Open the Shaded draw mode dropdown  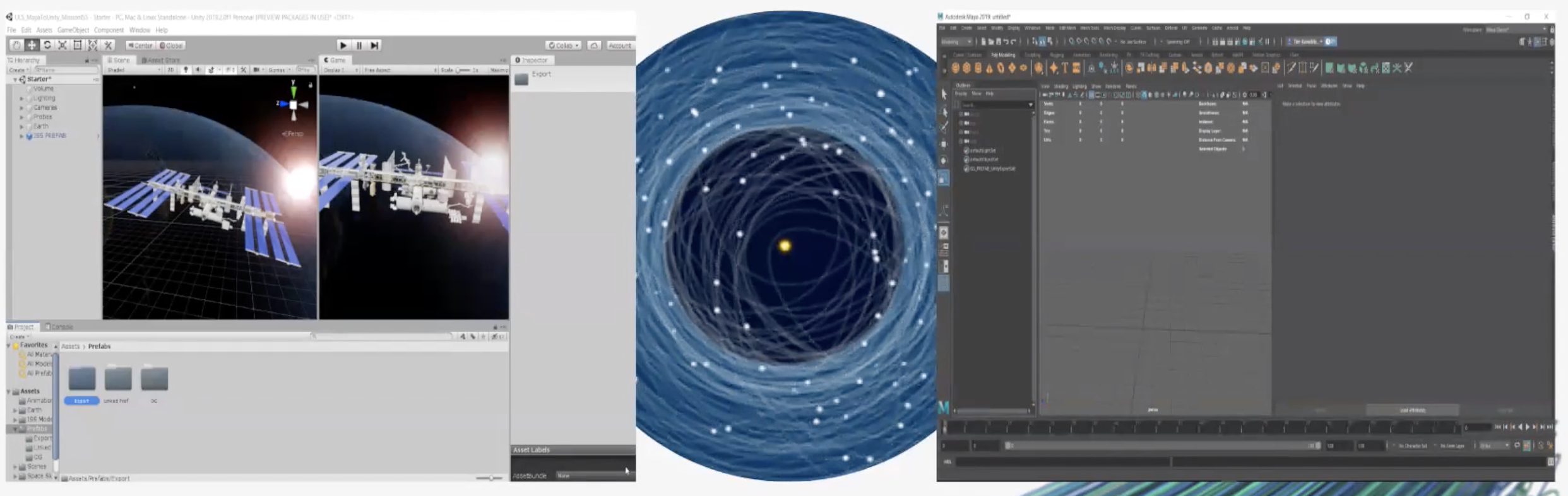click(x=133, y=70)
